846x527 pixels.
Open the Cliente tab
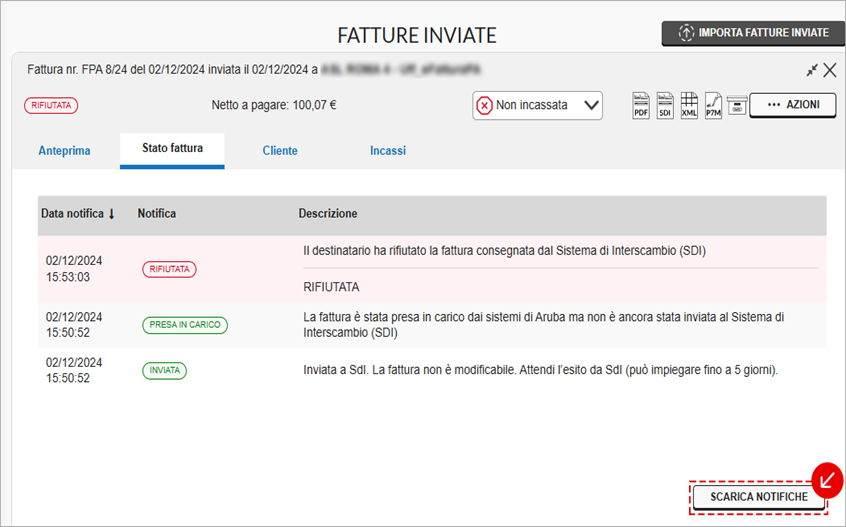(280, 151)
